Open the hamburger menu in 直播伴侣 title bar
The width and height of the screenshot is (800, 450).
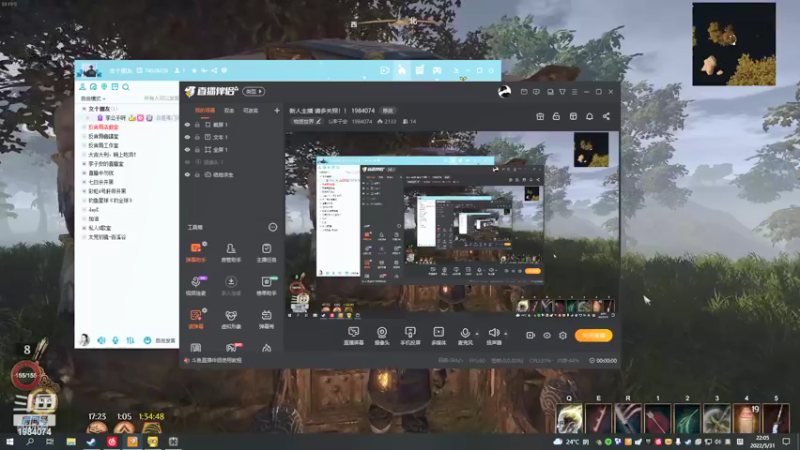tap(574, 92)
